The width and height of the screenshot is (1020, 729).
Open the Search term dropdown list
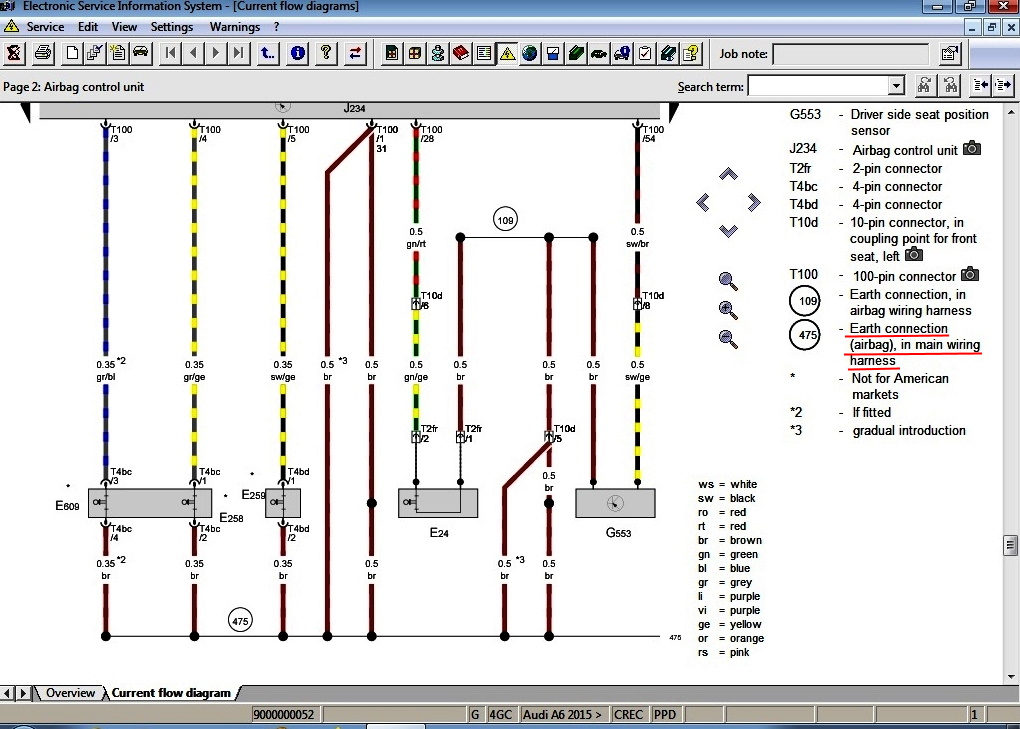coord(896,86)
